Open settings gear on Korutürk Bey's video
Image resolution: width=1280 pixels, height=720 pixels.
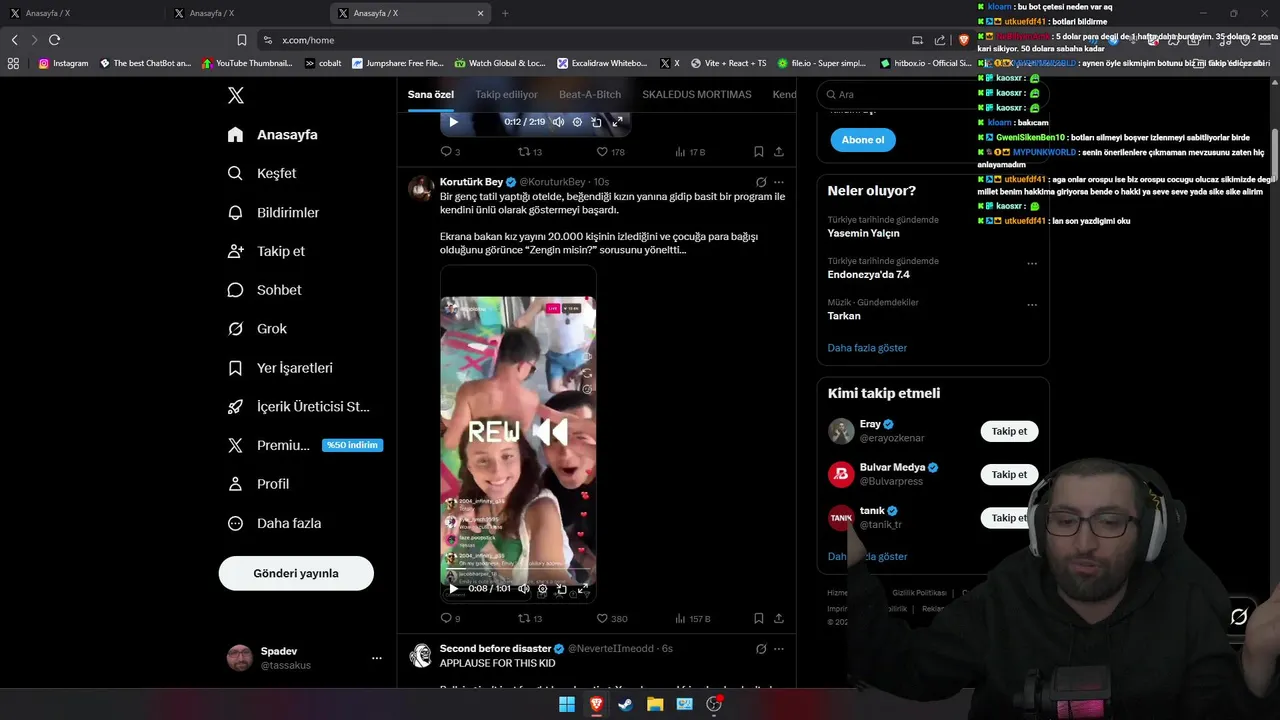pos(543,589)
